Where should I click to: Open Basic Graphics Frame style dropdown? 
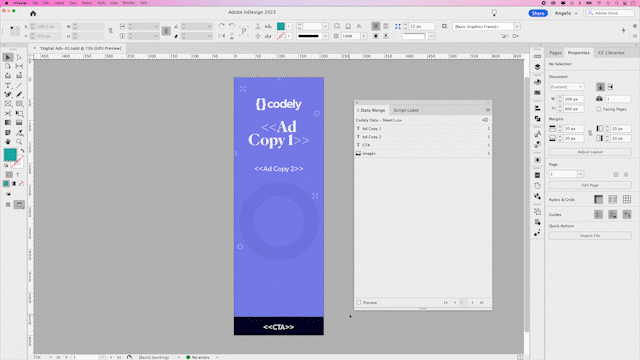(x=517, y=27)
